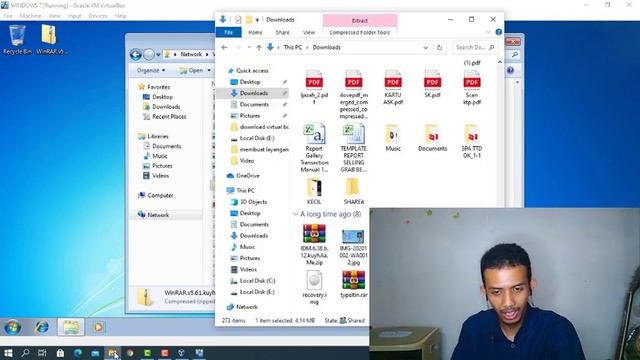Open OneDrive in navigation pane
The width and height of the screenshot is (640, 360).
247,176
